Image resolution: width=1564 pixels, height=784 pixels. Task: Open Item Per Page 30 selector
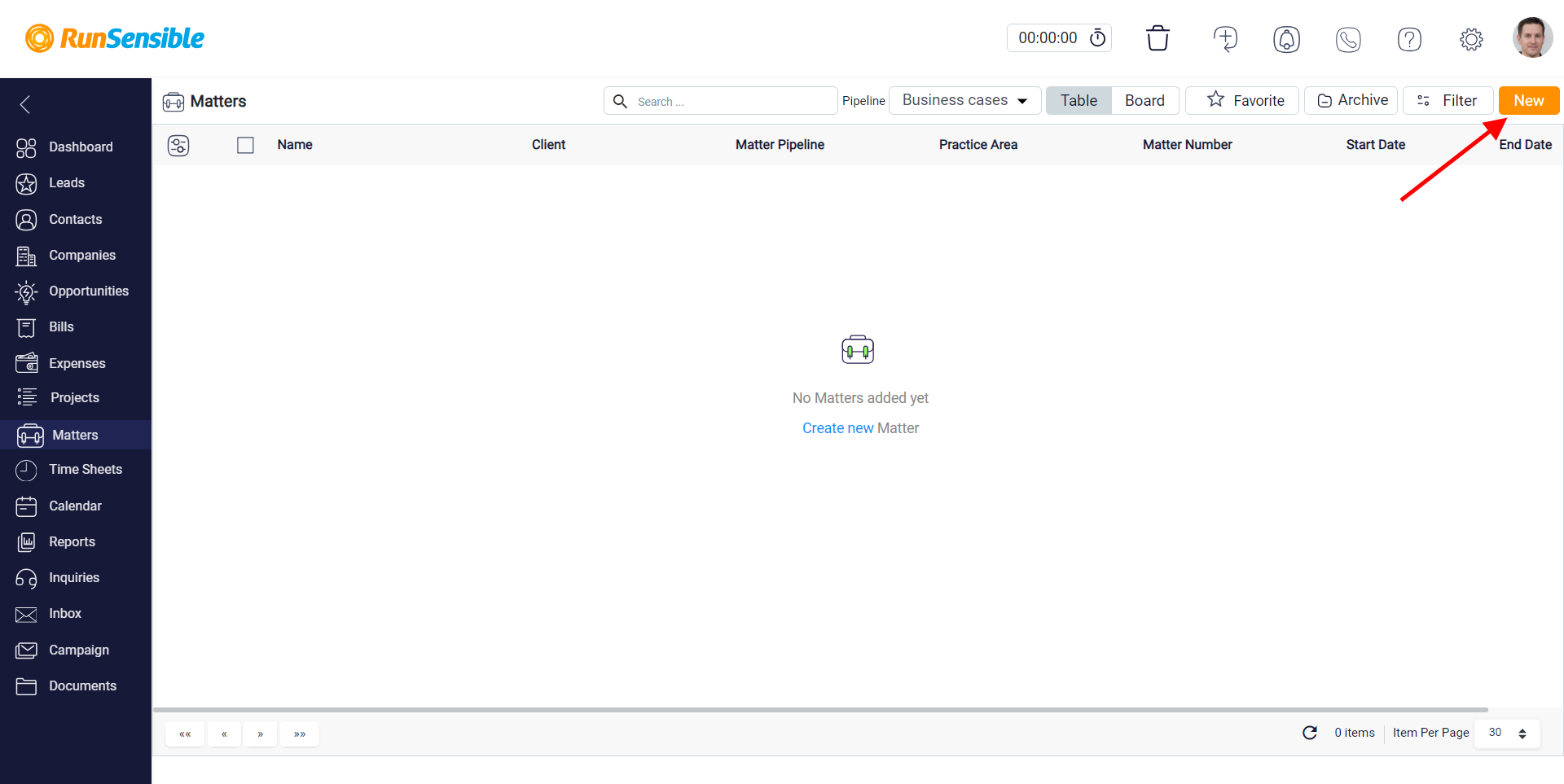coord(1507,733)
